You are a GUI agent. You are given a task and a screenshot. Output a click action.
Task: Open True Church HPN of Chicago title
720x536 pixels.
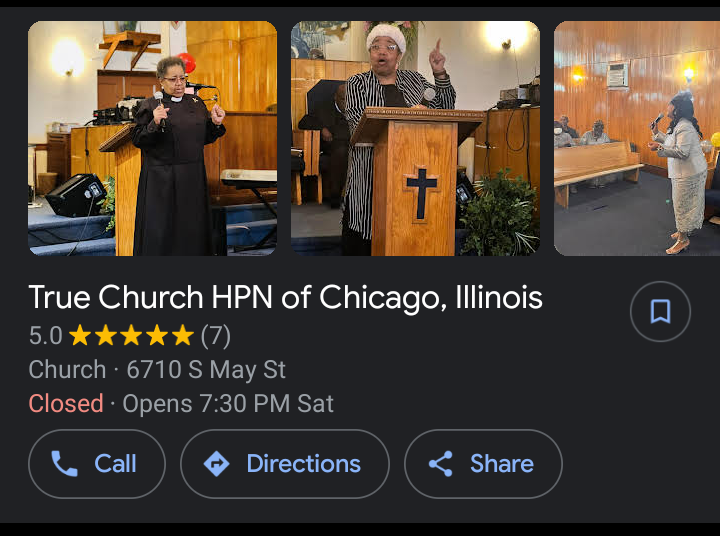(286, 298)
